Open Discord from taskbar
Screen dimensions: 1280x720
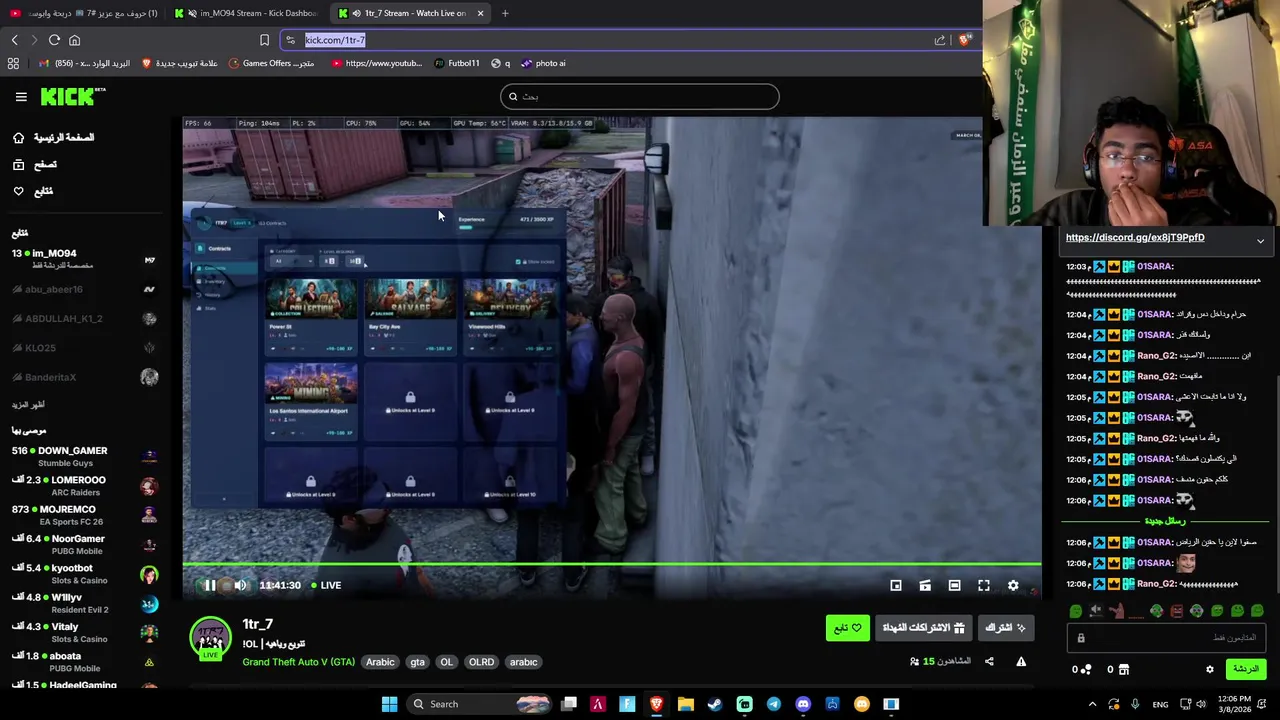pos(803,704)
